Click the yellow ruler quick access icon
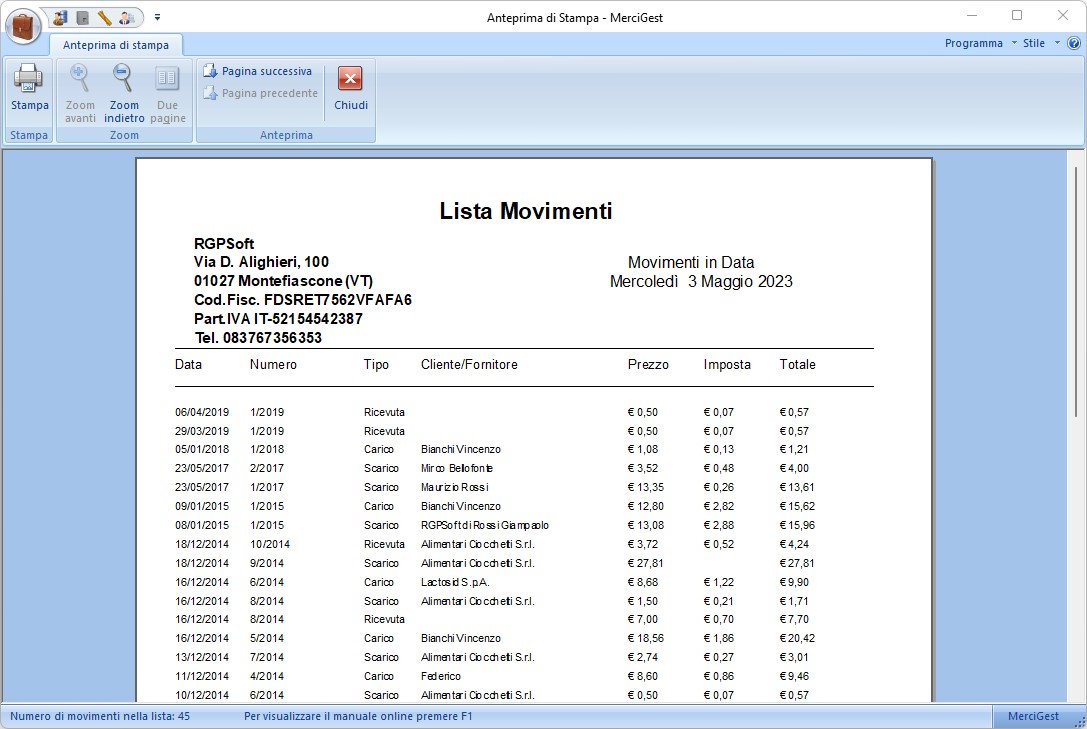Viewport: 1087px width, 729px height. pos(105,17)
